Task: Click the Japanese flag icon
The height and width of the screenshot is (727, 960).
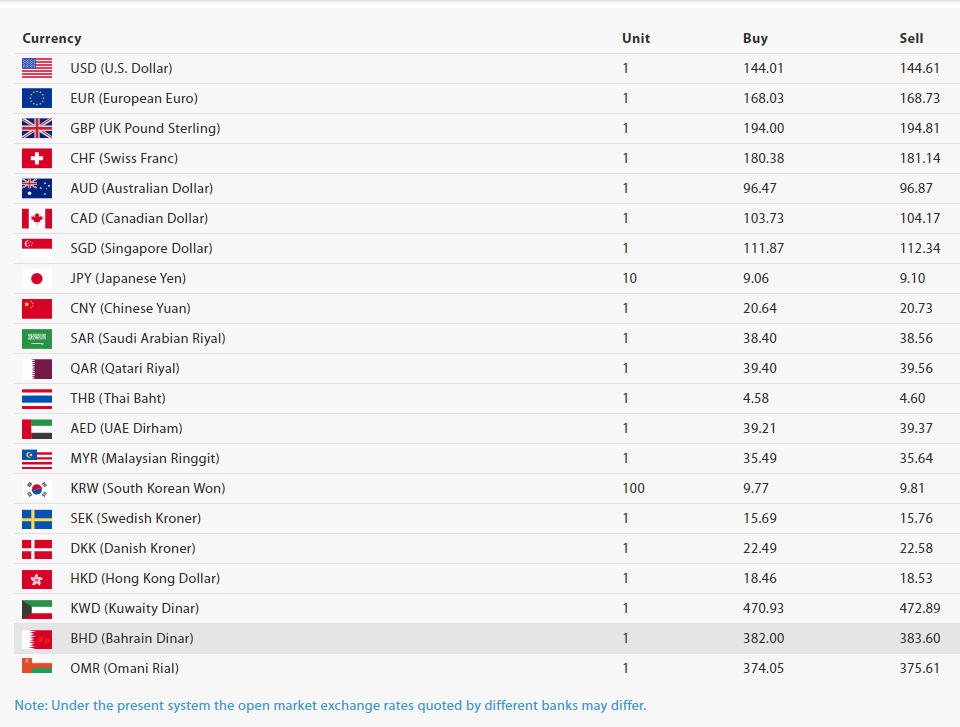Action: point(37,278)
